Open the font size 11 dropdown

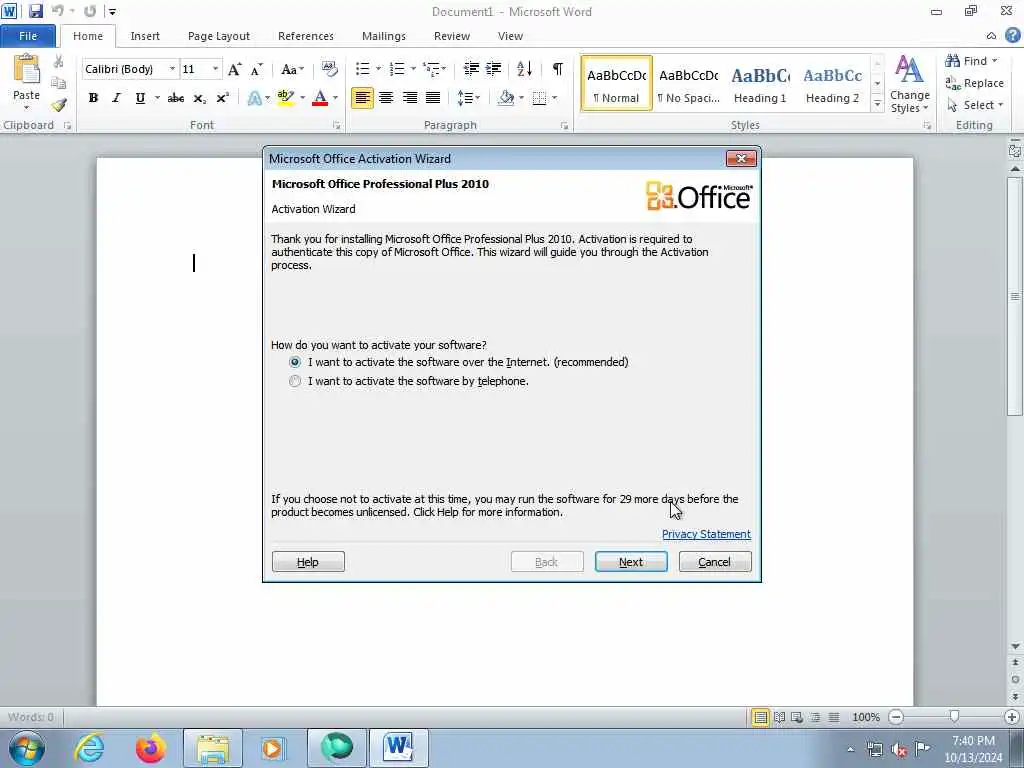(216, 69)
